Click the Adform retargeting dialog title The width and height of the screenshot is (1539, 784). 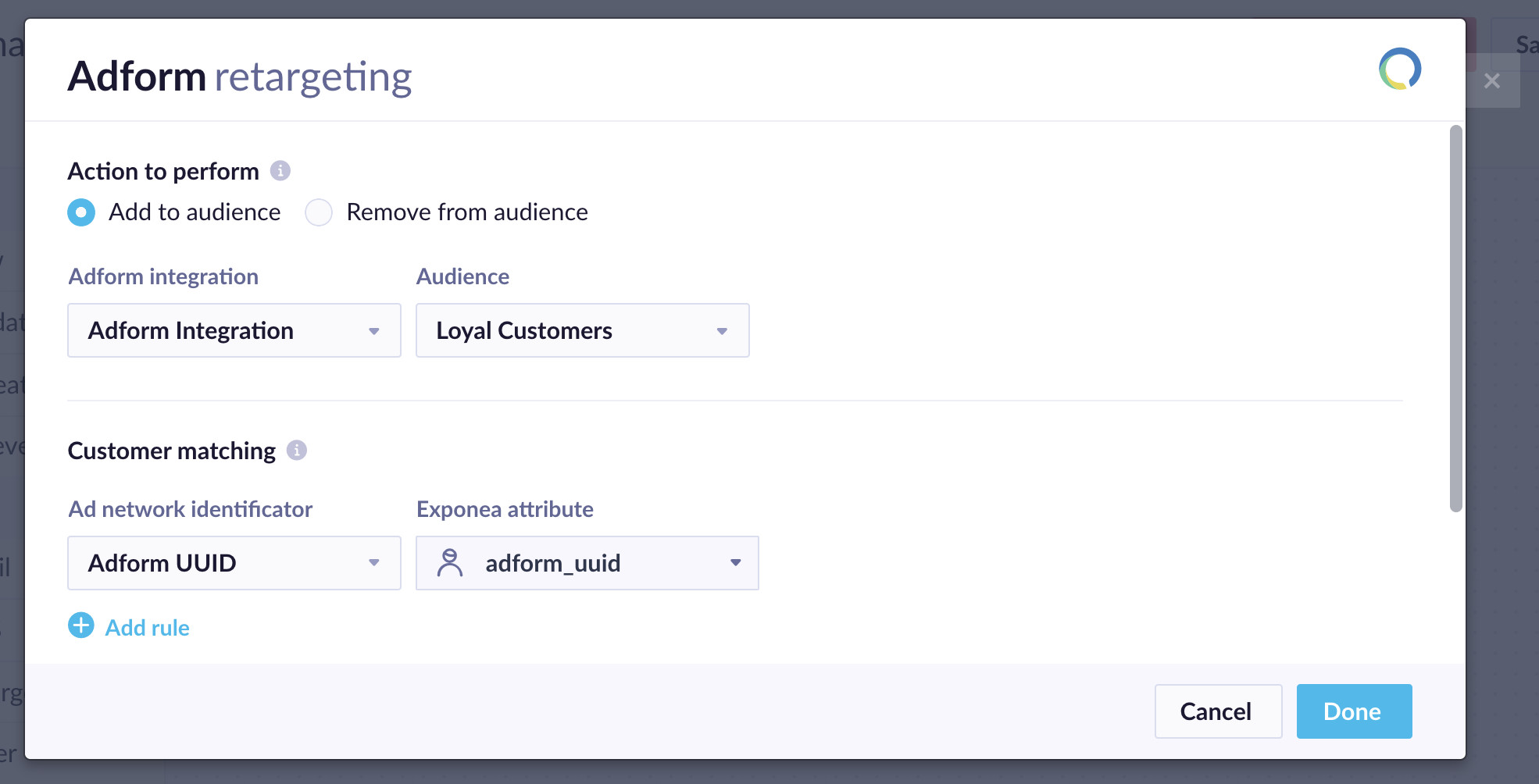pyautogui.click(x=240, y=77)
